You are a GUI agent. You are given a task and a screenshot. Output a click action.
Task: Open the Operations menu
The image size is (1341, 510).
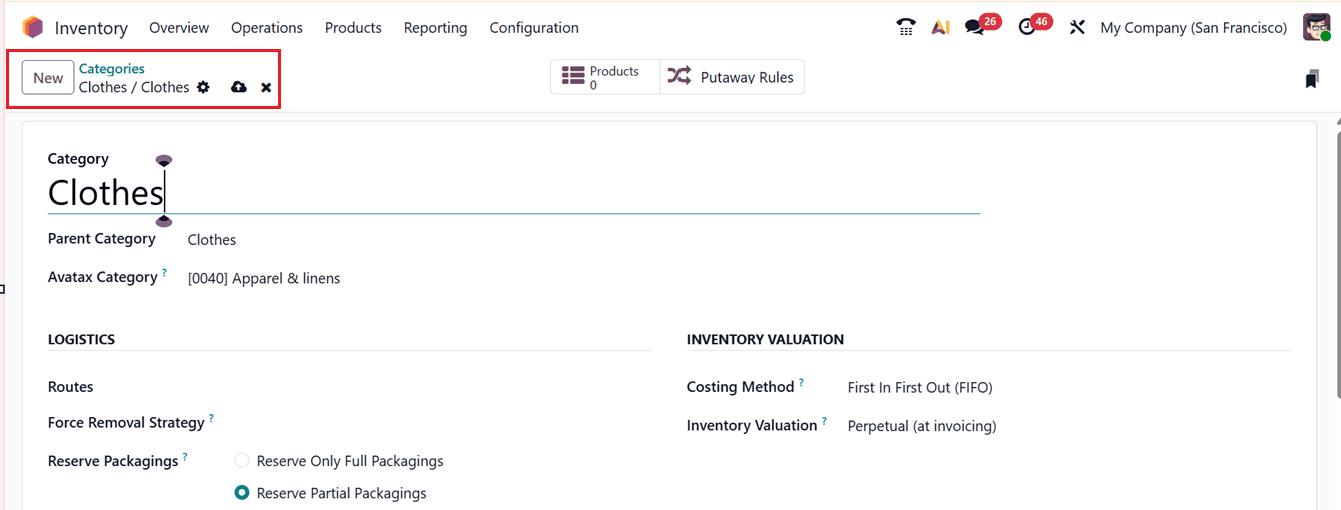coord(266,28)
